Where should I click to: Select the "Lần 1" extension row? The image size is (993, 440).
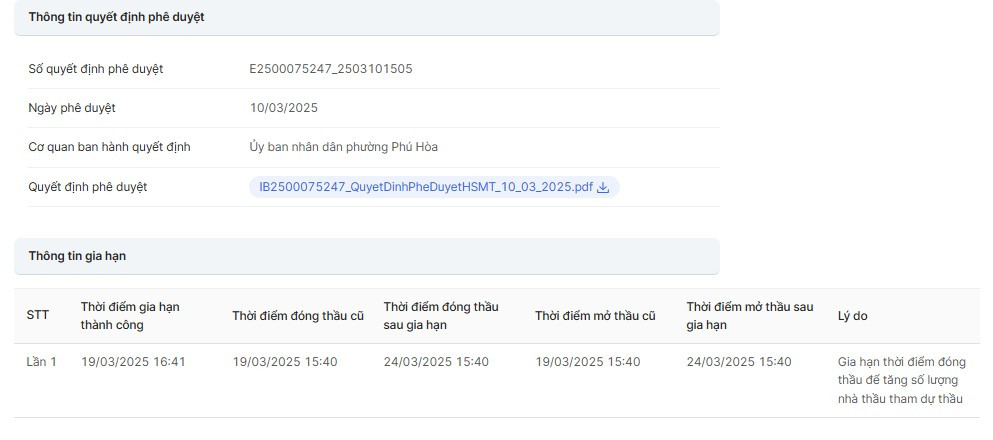(x=41, y=362)
